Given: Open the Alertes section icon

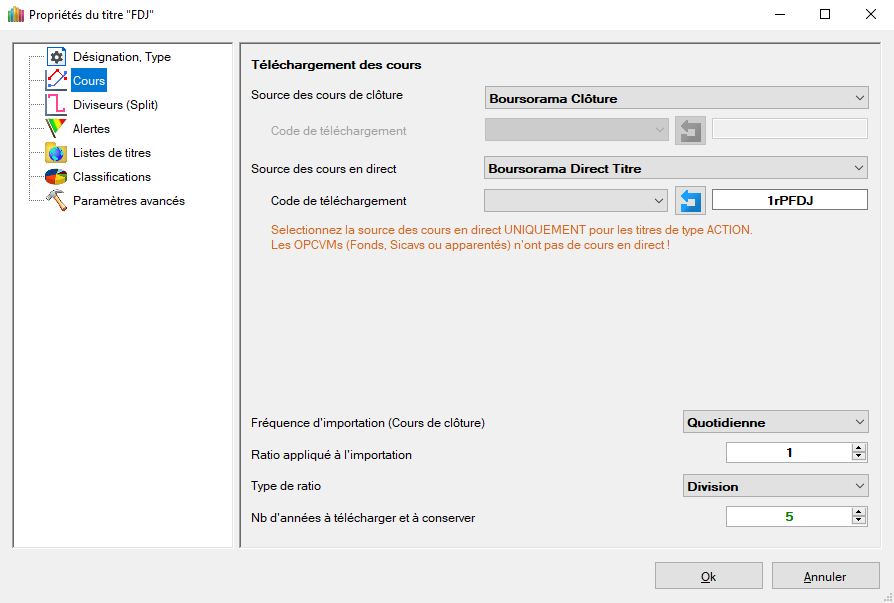Looking at the screenshot, I should click(x=57, y=129).
